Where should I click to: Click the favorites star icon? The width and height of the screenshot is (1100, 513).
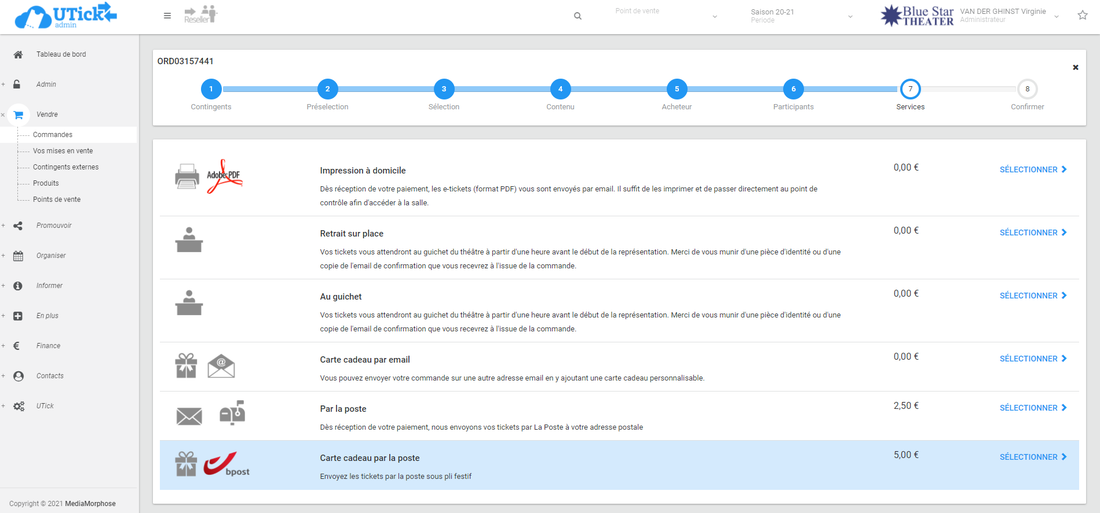(1082, 16)
